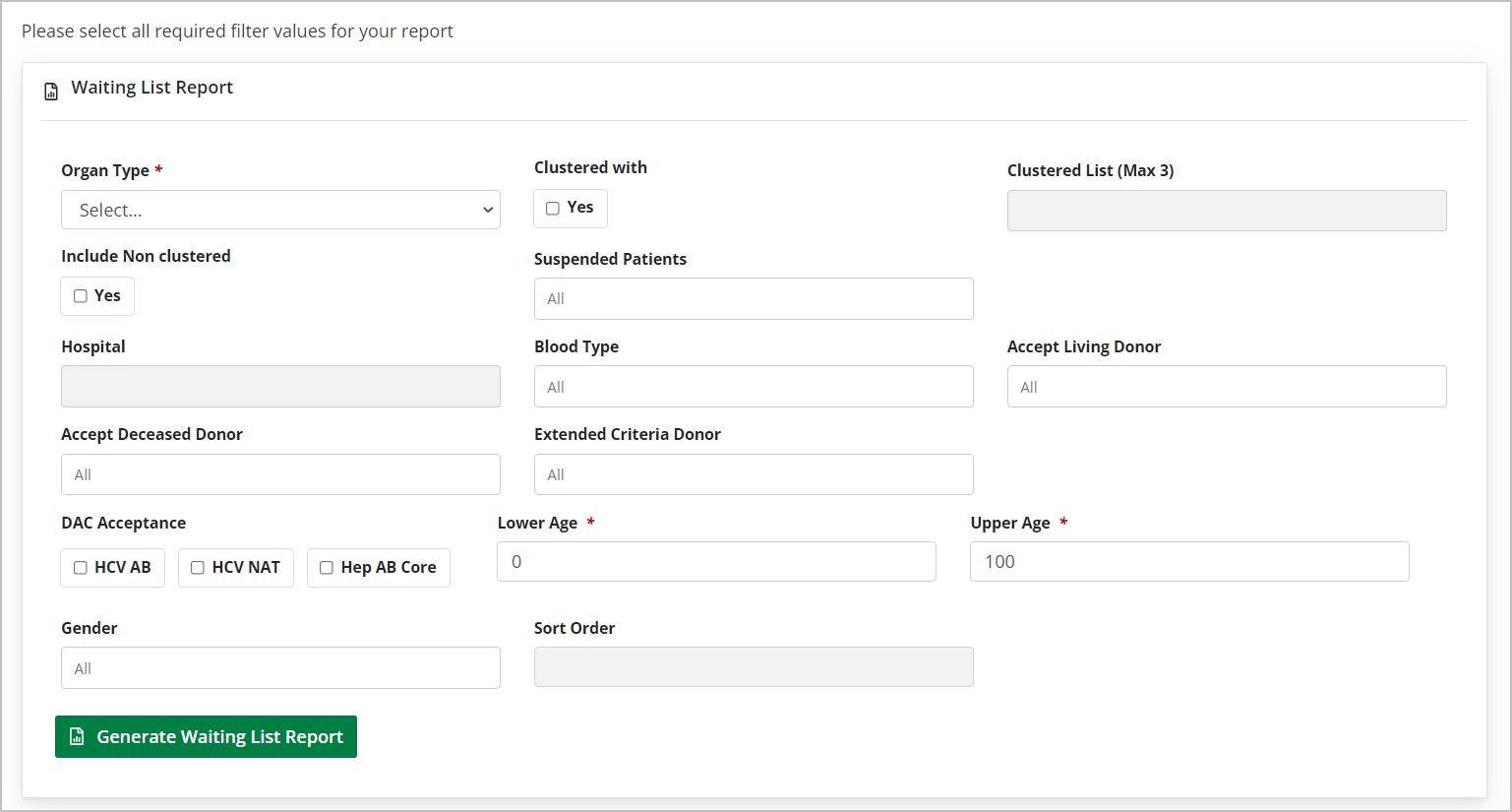This screenshot has height=812, width=1512.
Task: Open the Accept Living Donor dropdown
Action: pyautogui.click(x=1226, y=386)
